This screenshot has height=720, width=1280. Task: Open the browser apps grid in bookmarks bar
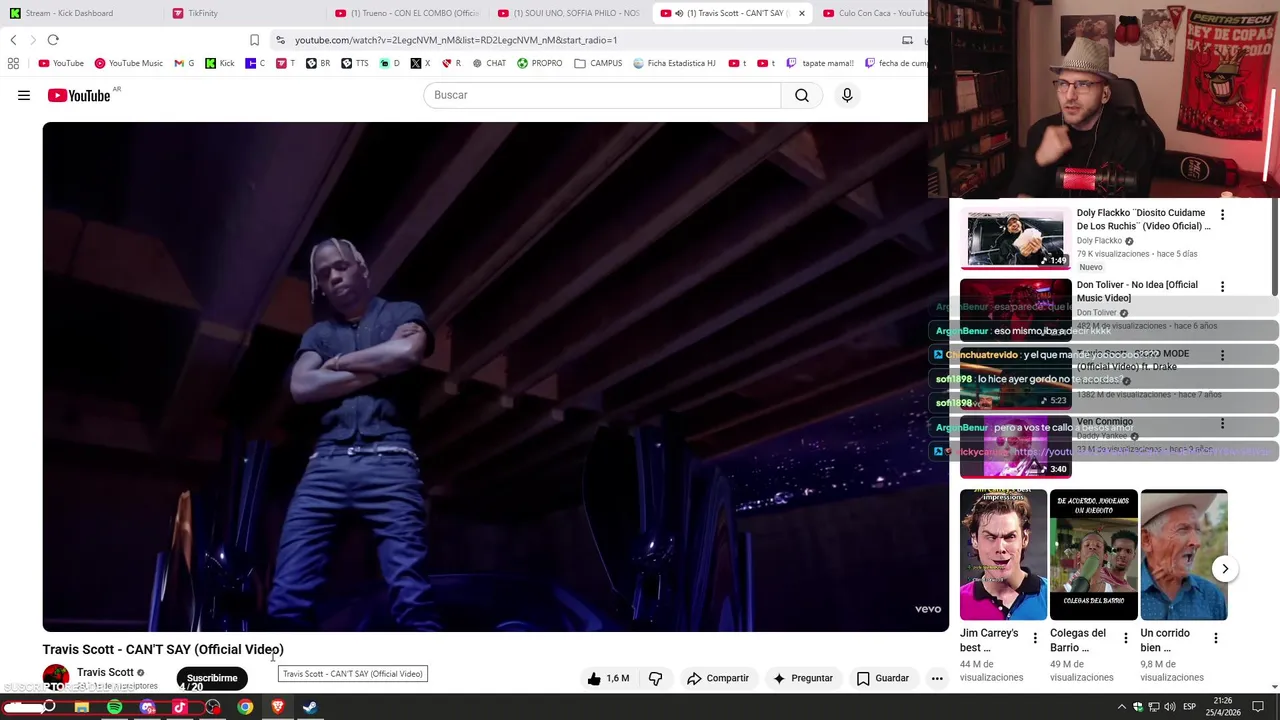click(x=13, y=63)
